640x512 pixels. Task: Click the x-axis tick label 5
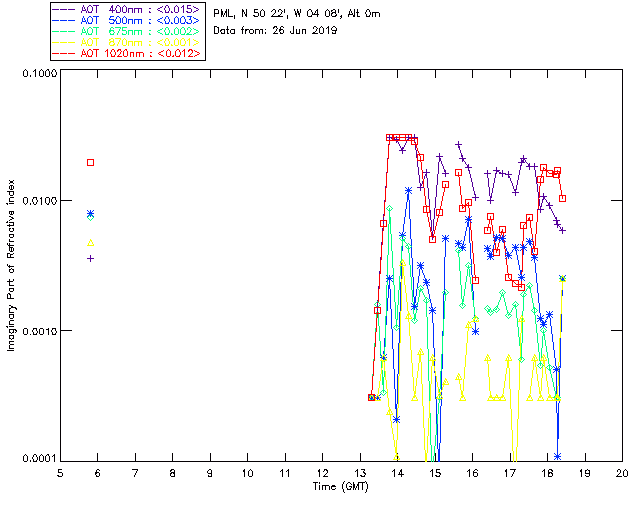(60, 472)
